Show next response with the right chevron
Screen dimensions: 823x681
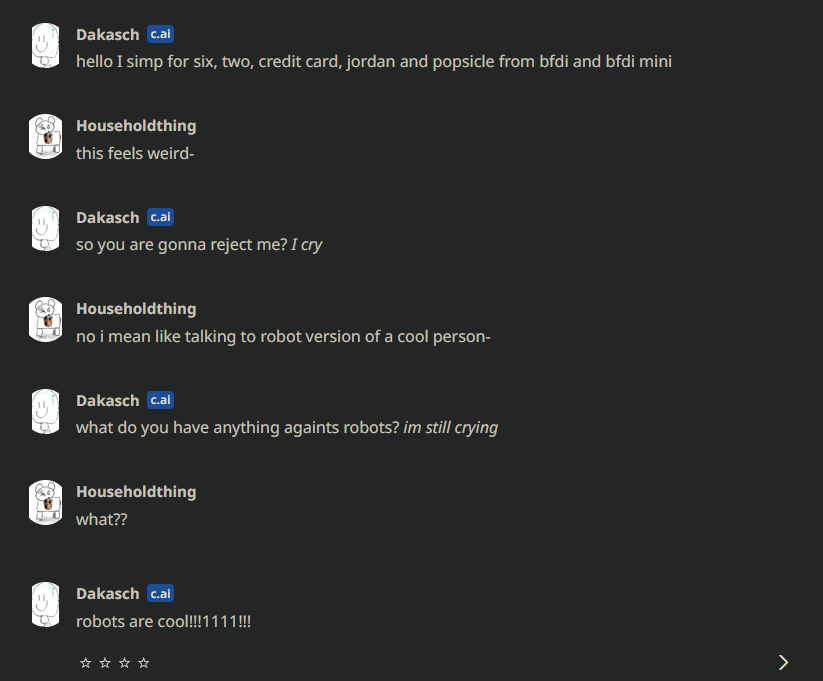783,662
